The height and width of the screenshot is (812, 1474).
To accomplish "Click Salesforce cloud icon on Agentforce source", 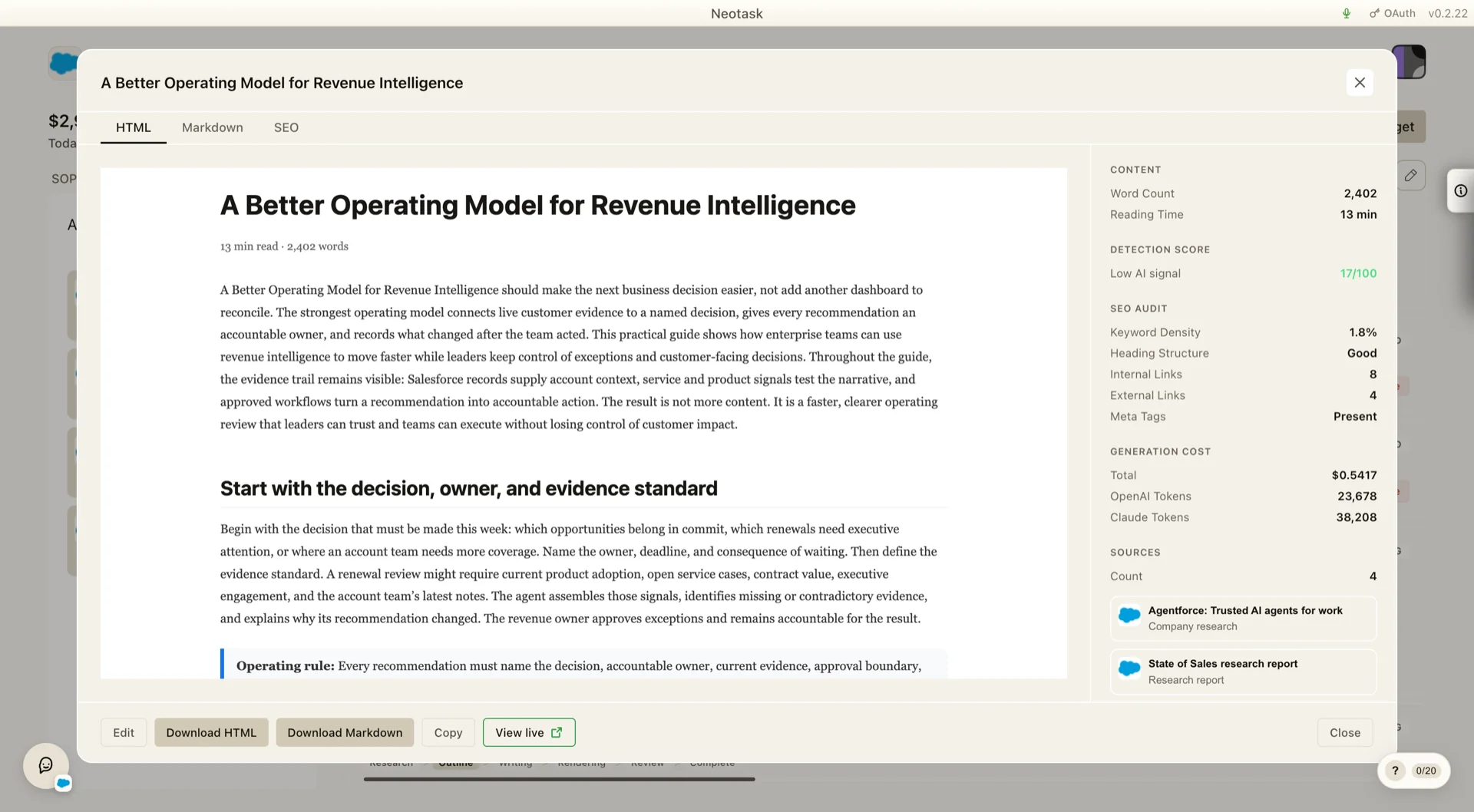I will 1129,616.
